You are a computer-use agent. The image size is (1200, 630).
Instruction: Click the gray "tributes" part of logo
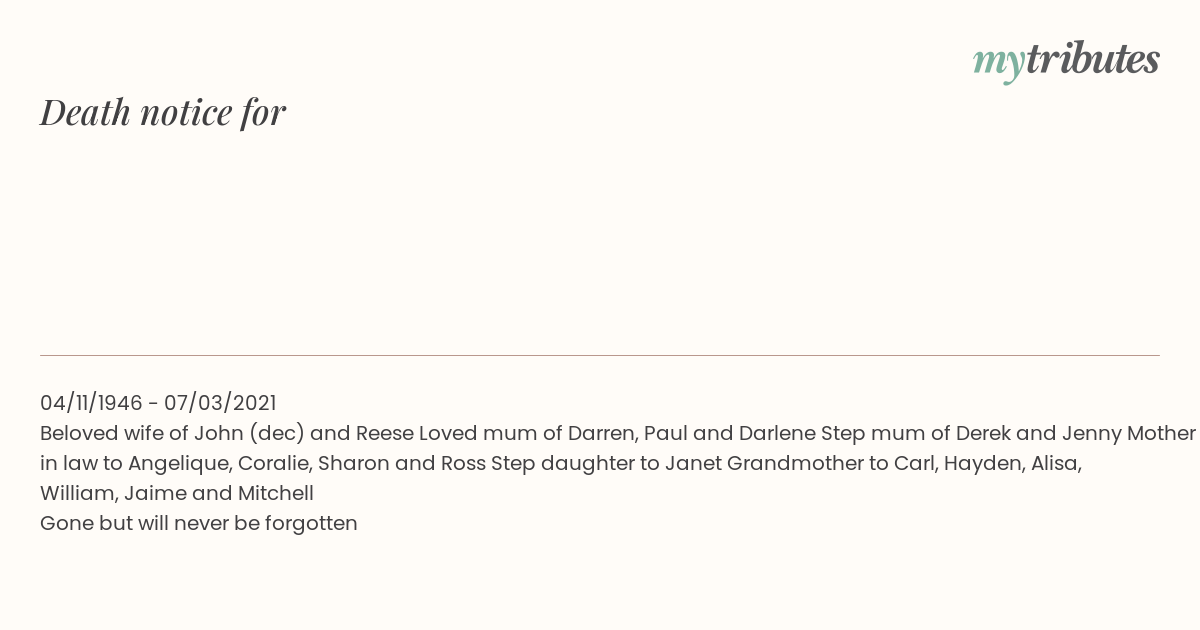click(x=1092, y=59)
